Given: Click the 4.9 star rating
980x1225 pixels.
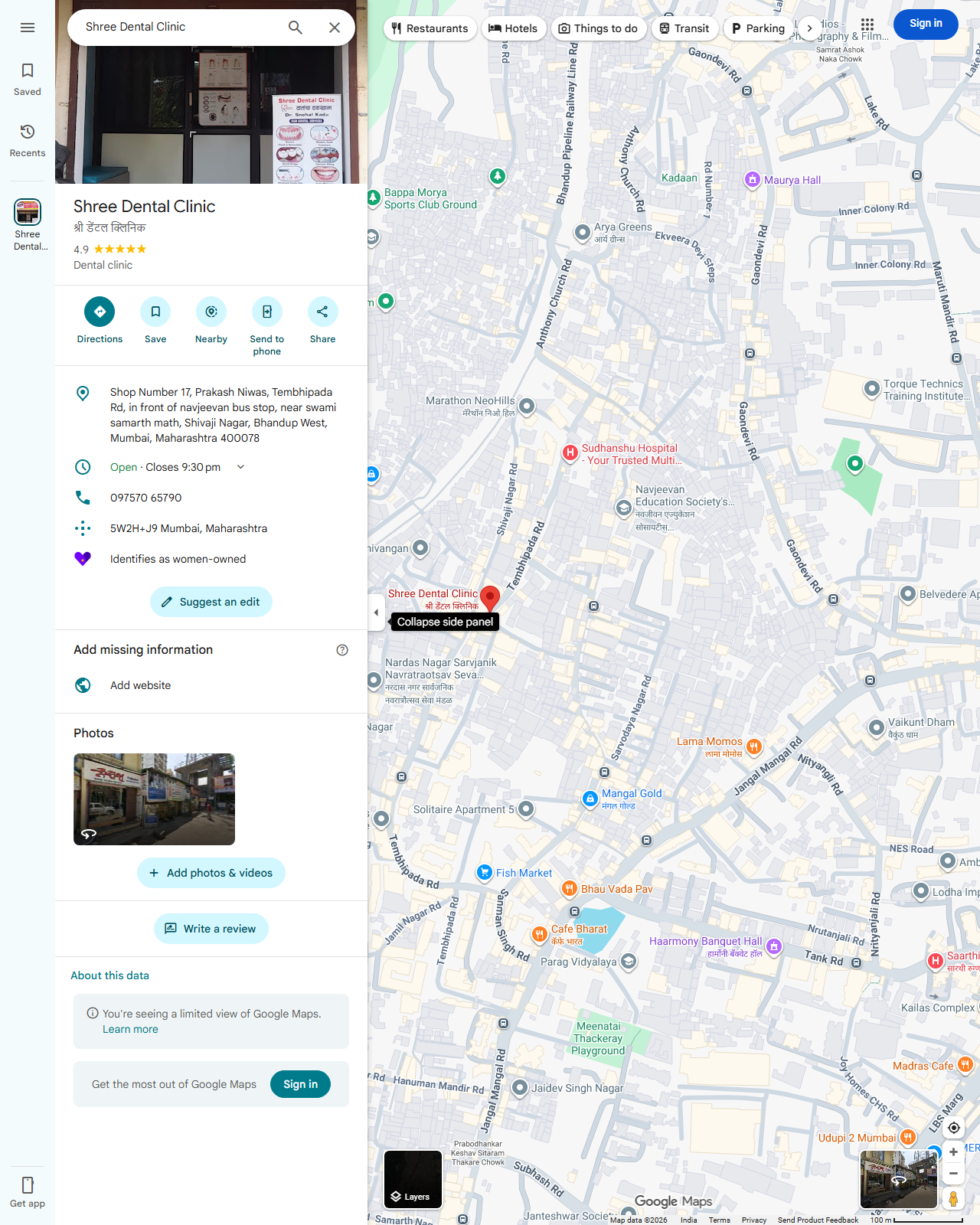Looking at the screenshot, I should (110, 249).
